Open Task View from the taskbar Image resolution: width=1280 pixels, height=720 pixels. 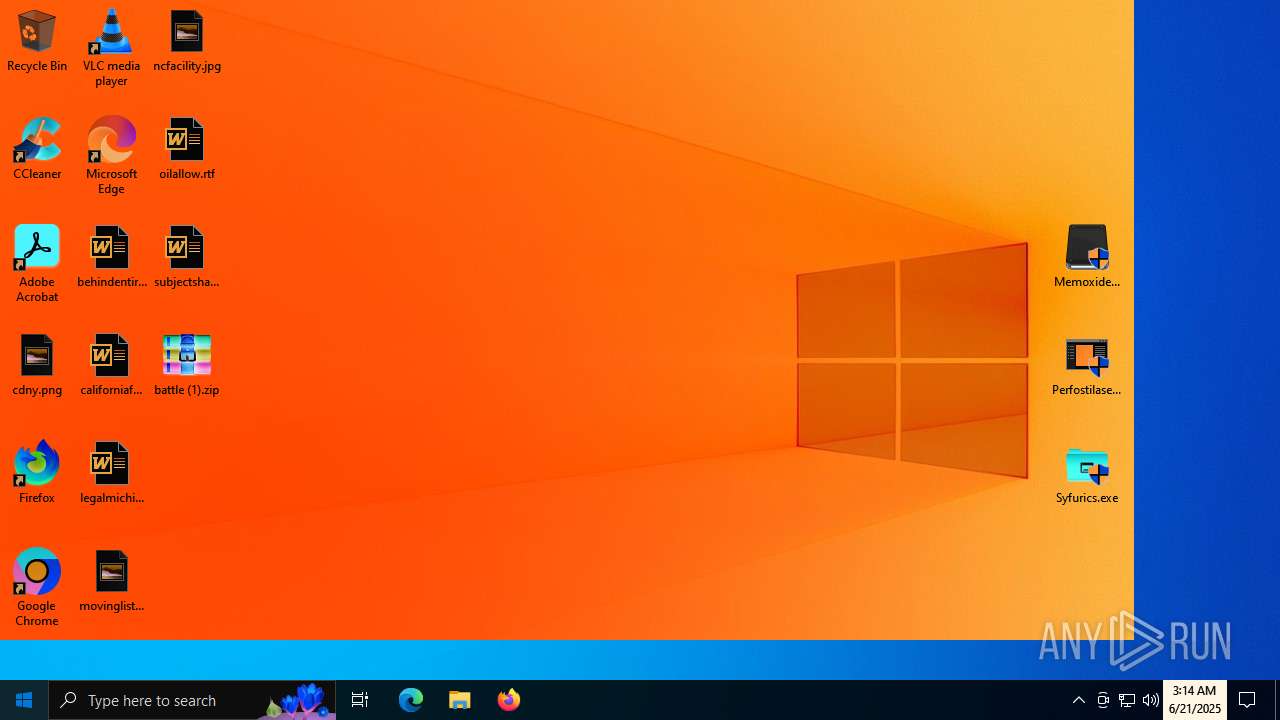360,700
